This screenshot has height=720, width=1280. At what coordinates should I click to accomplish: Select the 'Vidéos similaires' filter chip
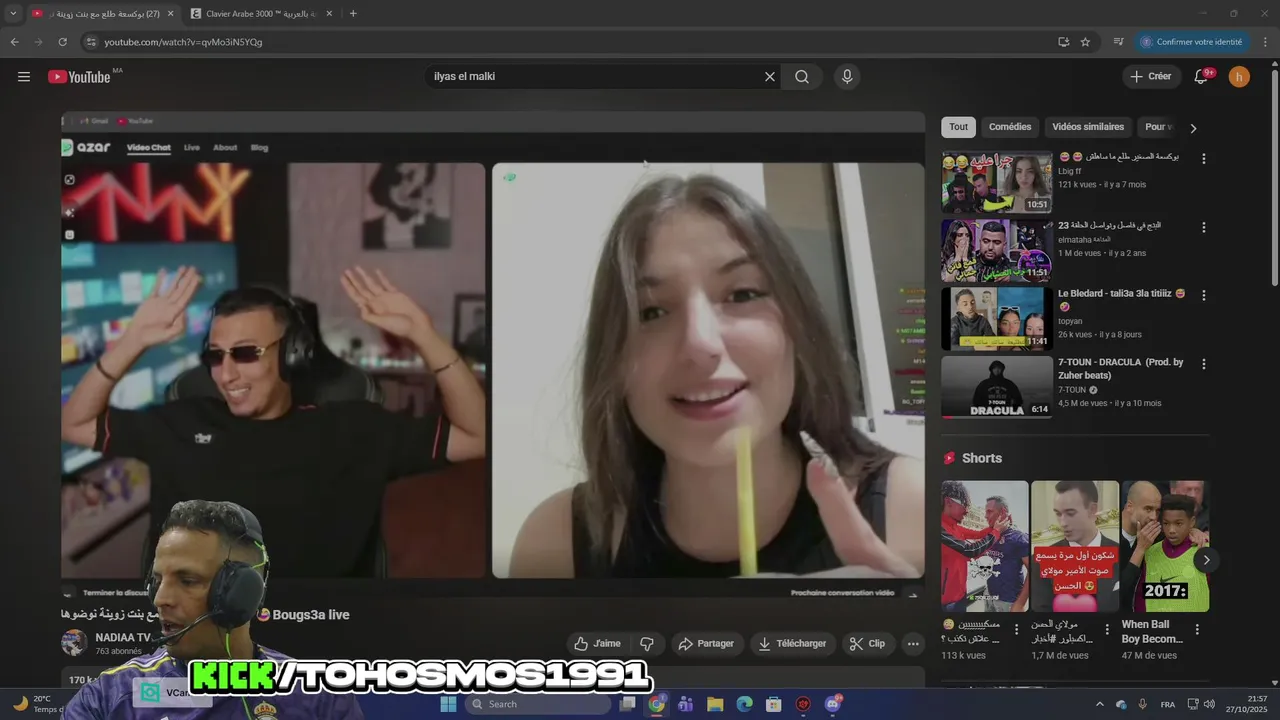click(x=1088, y=127)
